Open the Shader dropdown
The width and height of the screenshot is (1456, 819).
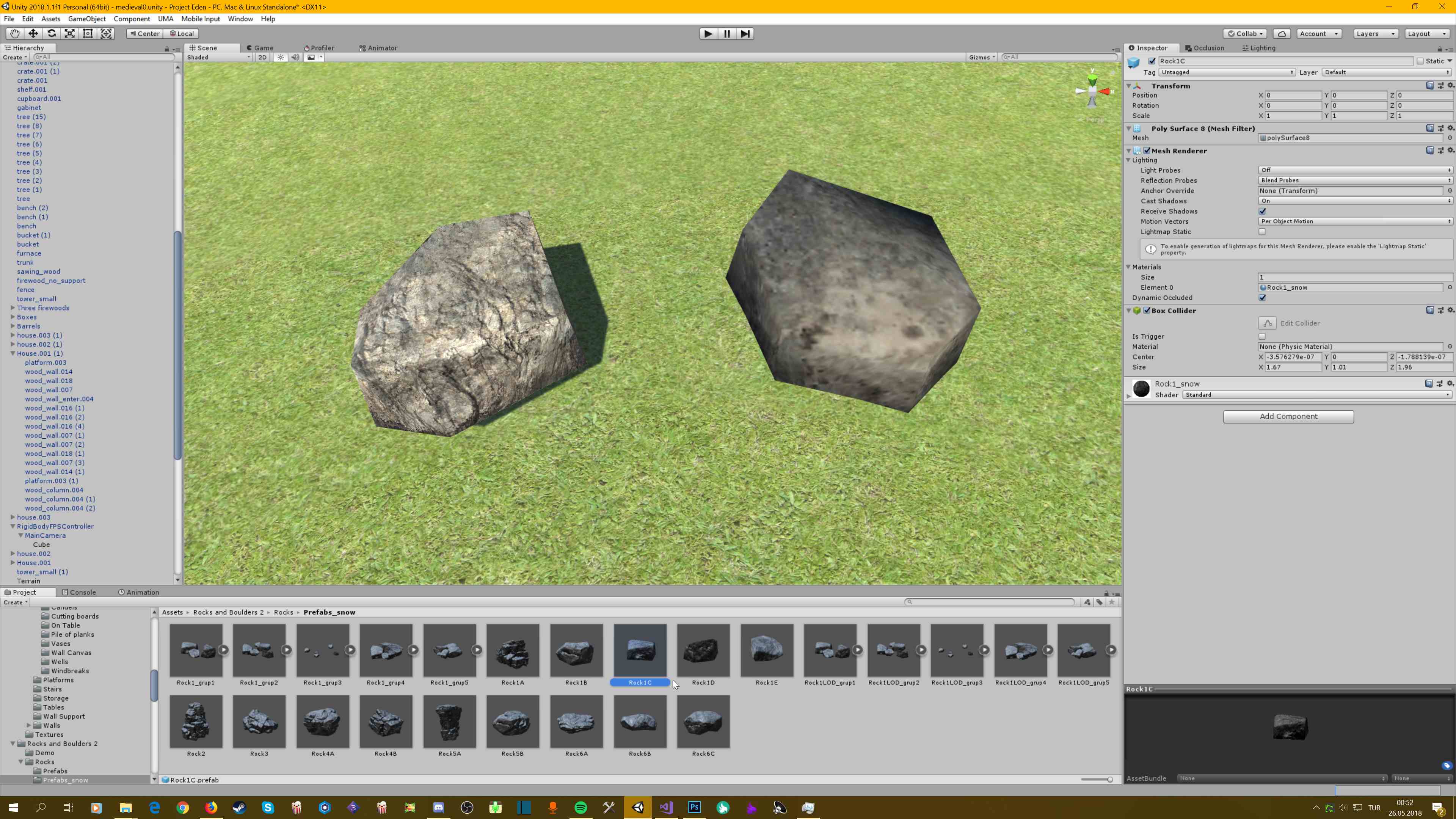click(1317, 395)
